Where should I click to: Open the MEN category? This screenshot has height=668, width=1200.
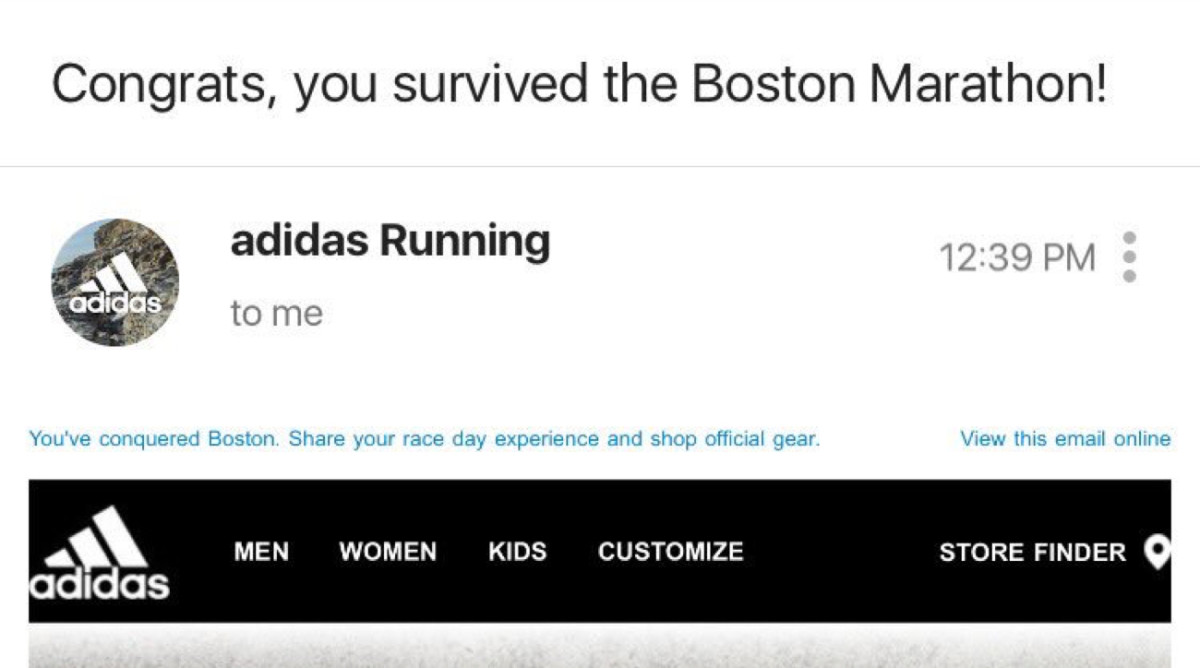(x=261, y=551)
